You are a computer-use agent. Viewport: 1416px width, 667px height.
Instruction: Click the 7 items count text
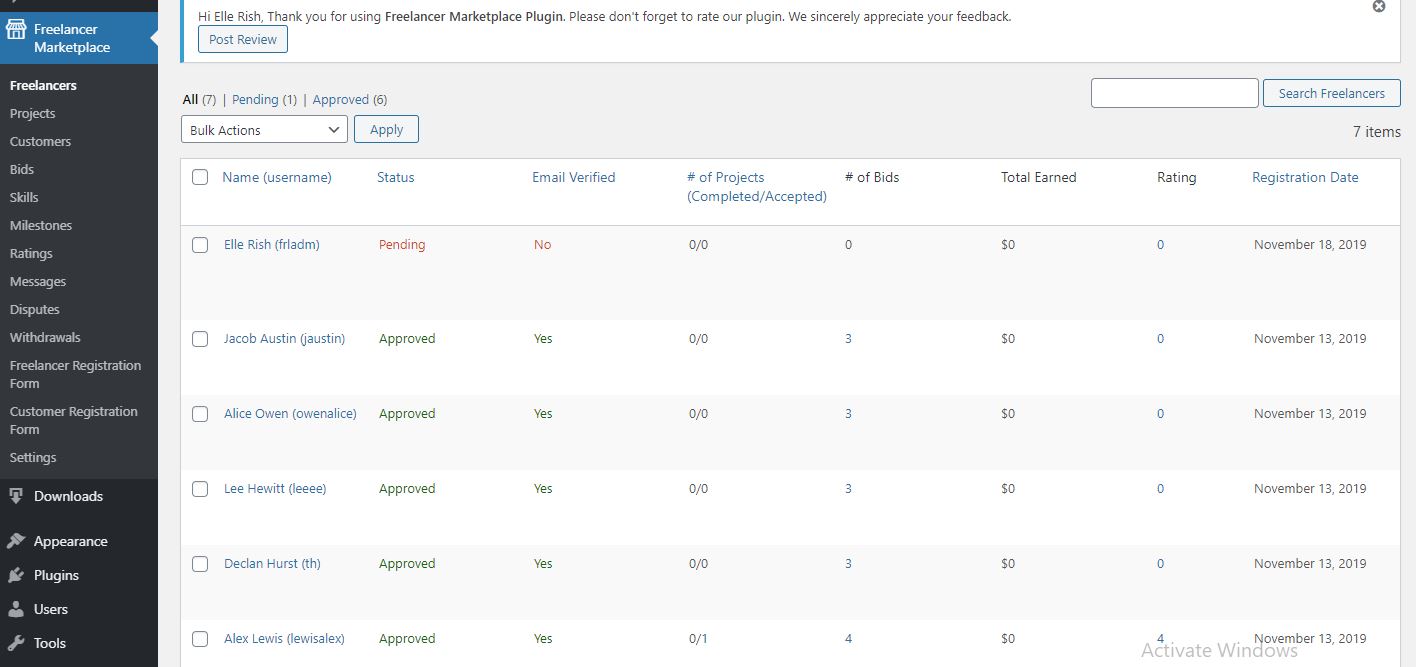coord(1376,131)
